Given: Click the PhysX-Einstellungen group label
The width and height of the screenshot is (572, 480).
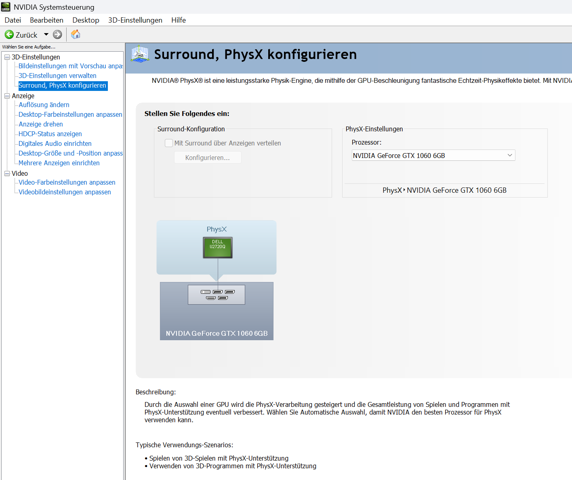Looking at the screenshot, I should (374, 129).
